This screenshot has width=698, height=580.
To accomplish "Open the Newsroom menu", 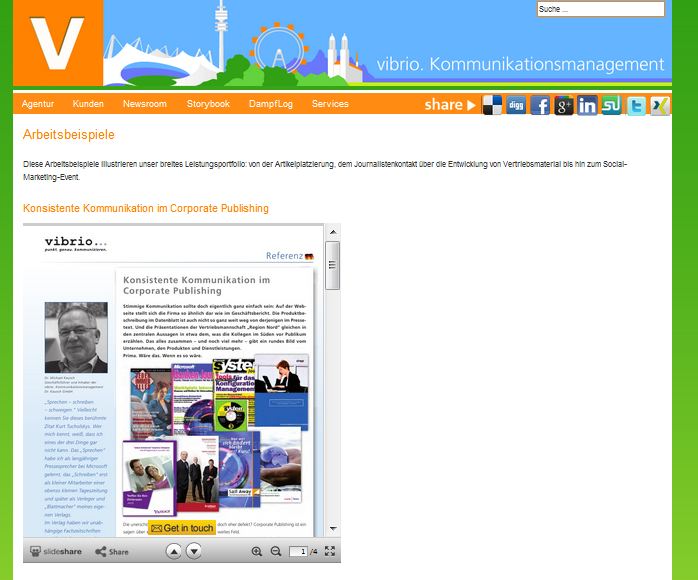I will point(145,104).
